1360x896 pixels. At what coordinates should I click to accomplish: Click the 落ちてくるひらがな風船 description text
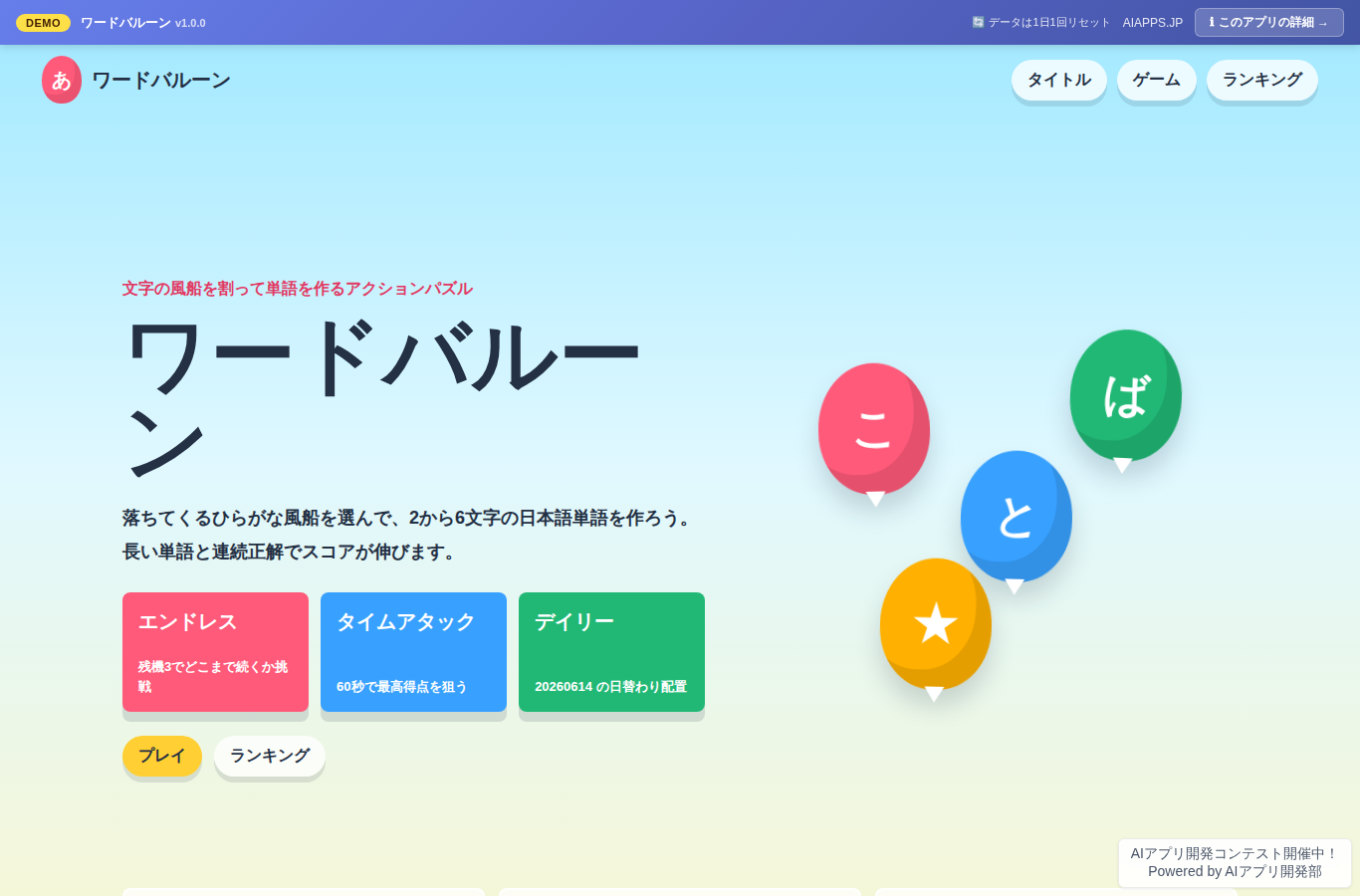409,535
